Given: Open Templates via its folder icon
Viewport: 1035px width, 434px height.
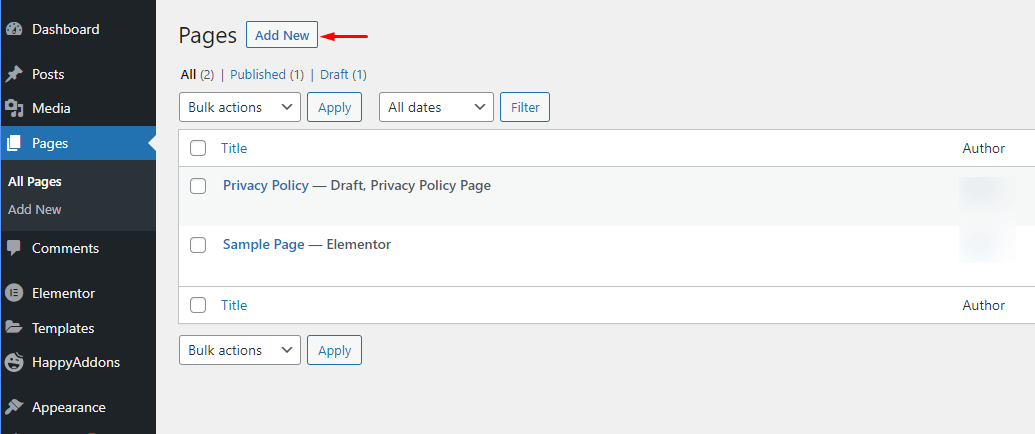Looking at the screenshot, I should point(14,328).
